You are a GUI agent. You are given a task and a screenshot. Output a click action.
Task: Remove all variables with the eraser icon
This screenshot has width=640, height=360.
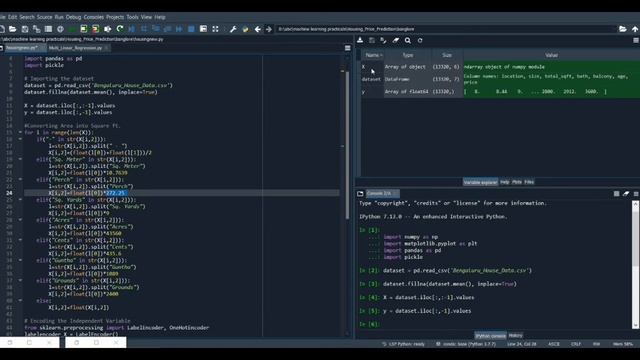(396, 40)
